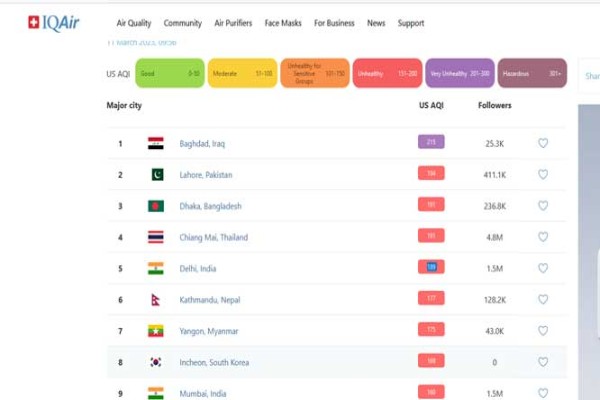Viewport: 600px width, 400px height.
Task: Click the Thailand flag icon
Action: click(x=156, y=237)
